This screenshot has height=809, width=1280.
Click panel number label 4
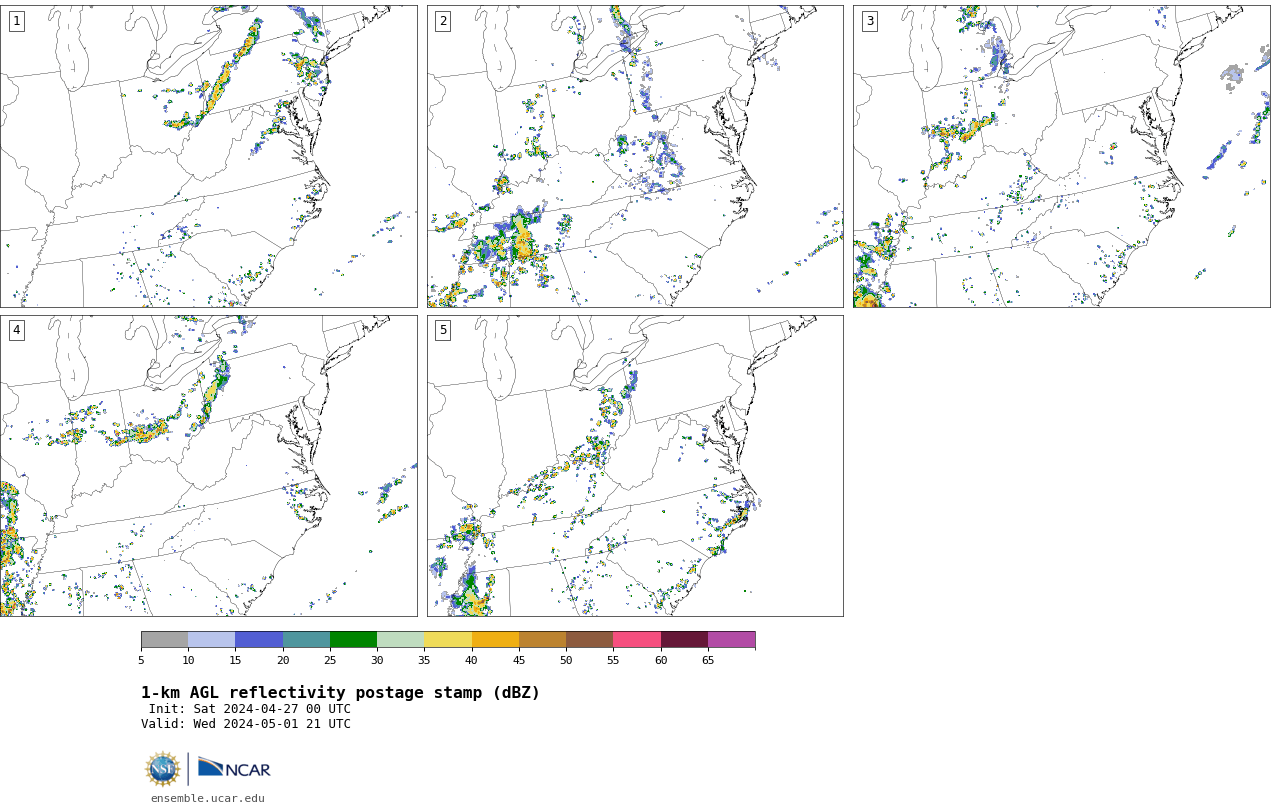pyautogui.click(x=16, y=330)
